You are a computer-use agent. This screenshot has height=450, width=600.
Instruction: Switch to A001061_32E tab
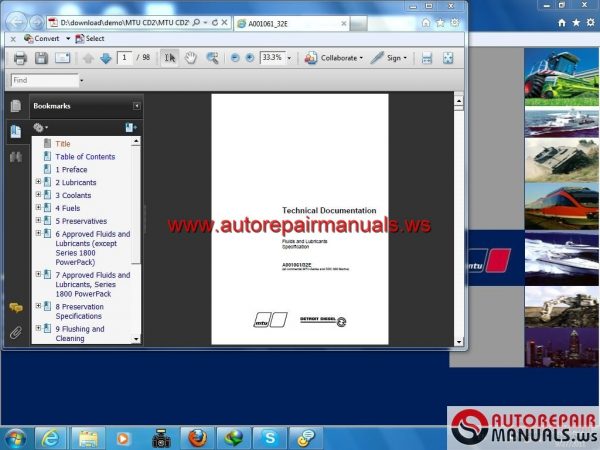click(291, 24)
